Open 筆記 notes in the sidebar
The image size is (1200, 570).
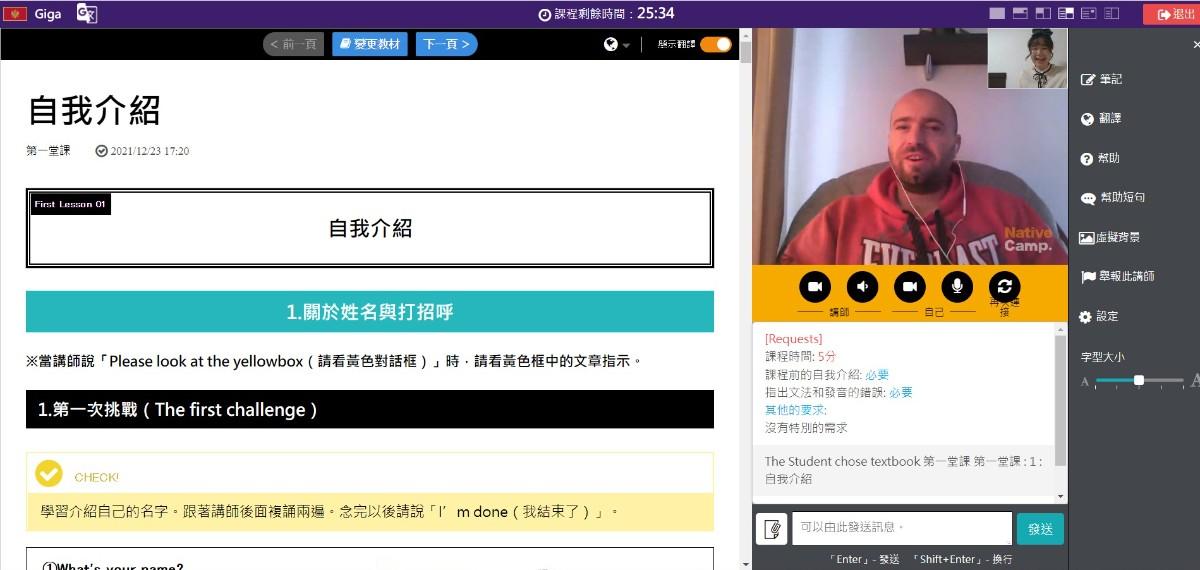1102,79
